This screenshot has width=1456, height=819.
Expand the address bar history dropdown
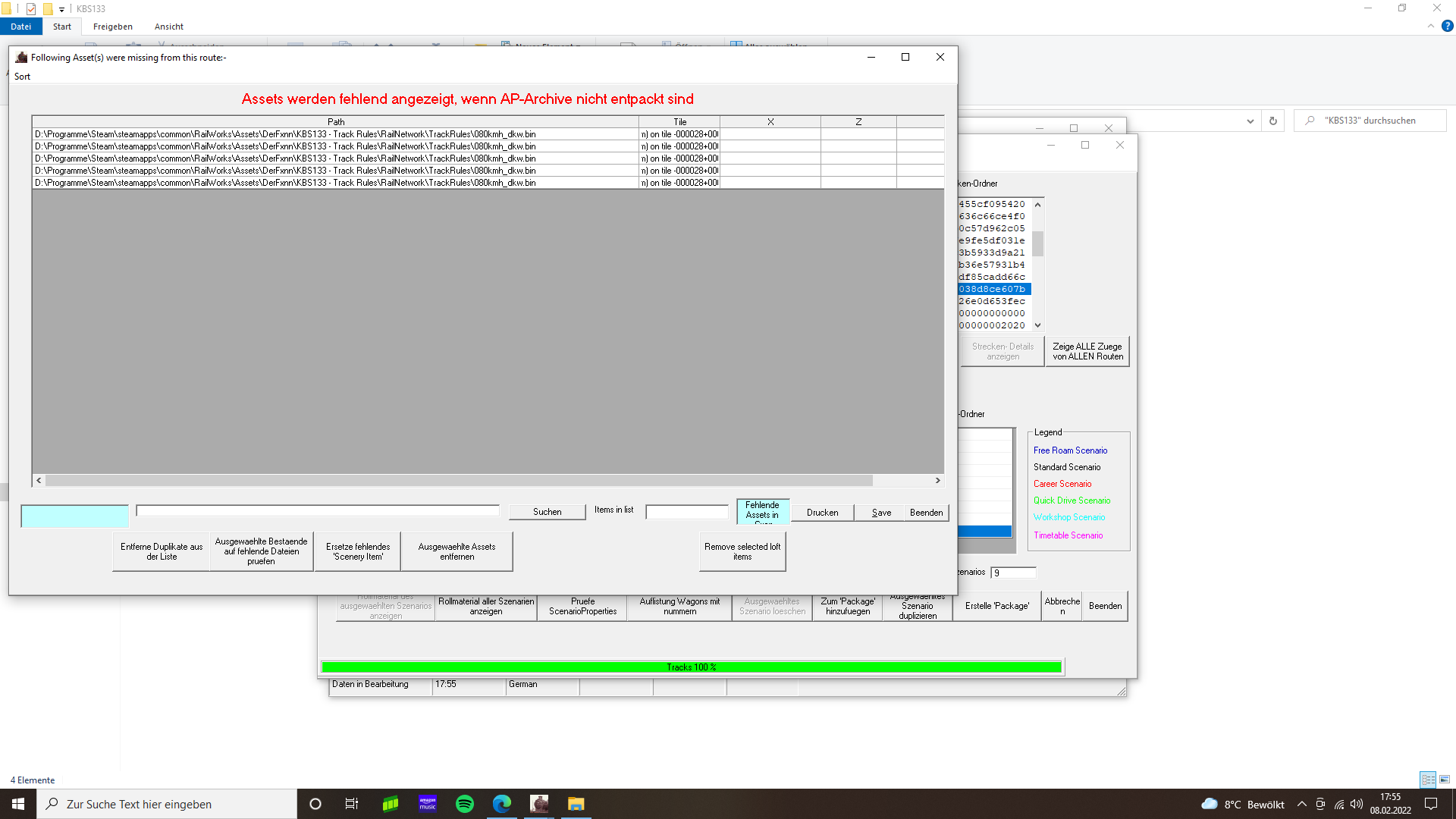(1250, 121)
